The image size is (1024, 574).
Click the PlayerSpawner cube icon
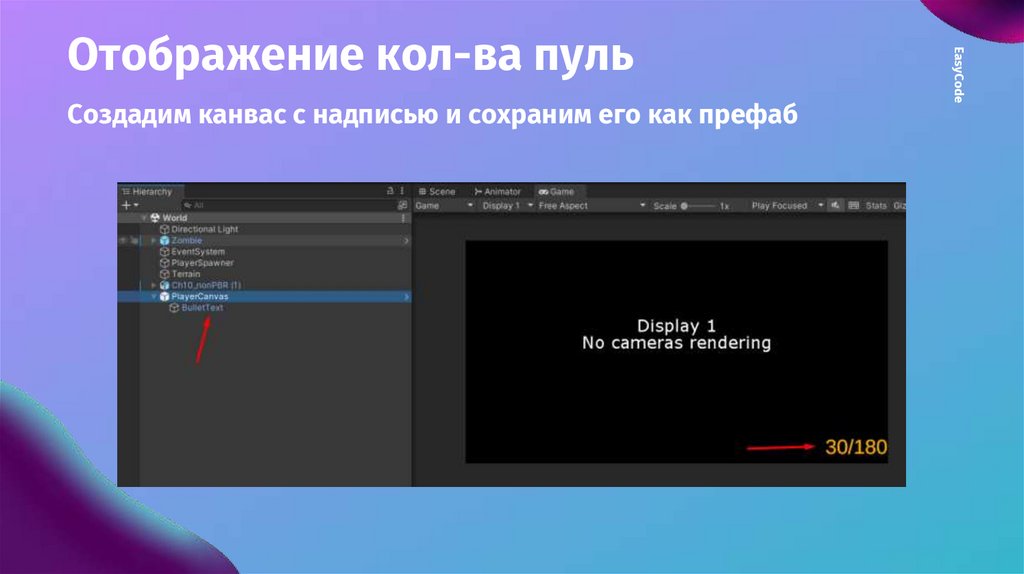coord(165,263)
